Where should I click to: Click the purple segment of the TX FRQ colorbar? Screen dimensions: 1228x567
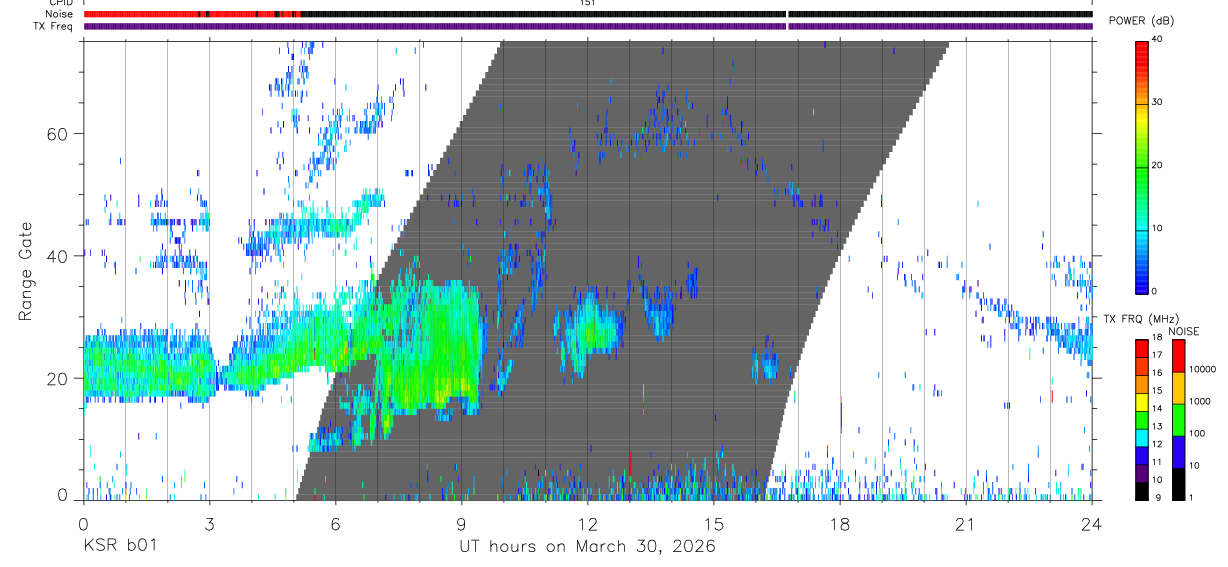(x=1142, y=473)
